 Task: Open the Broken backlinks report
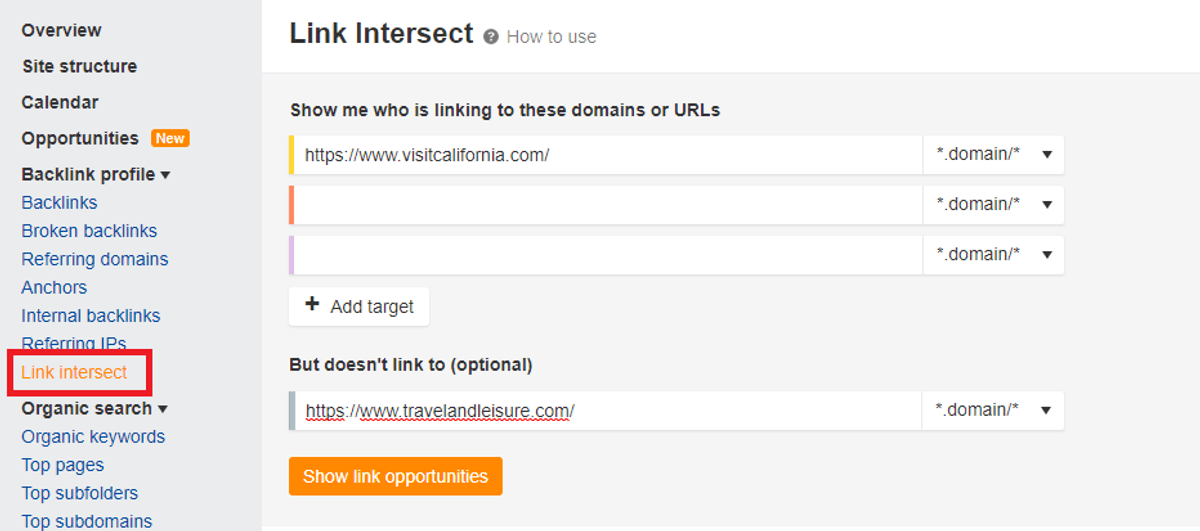click(89, 231)
